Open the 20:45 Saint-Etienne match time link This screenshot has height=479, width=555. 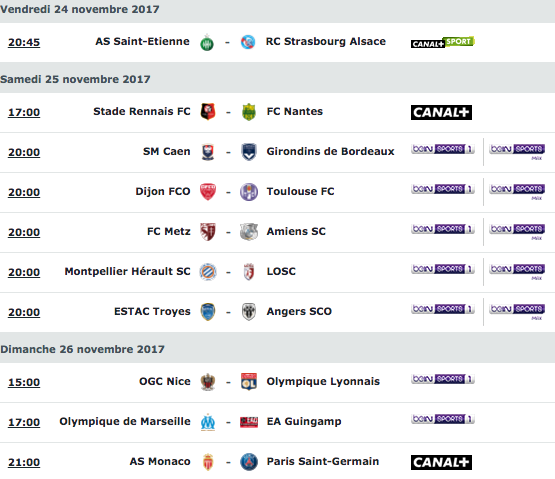coord(24,42)
